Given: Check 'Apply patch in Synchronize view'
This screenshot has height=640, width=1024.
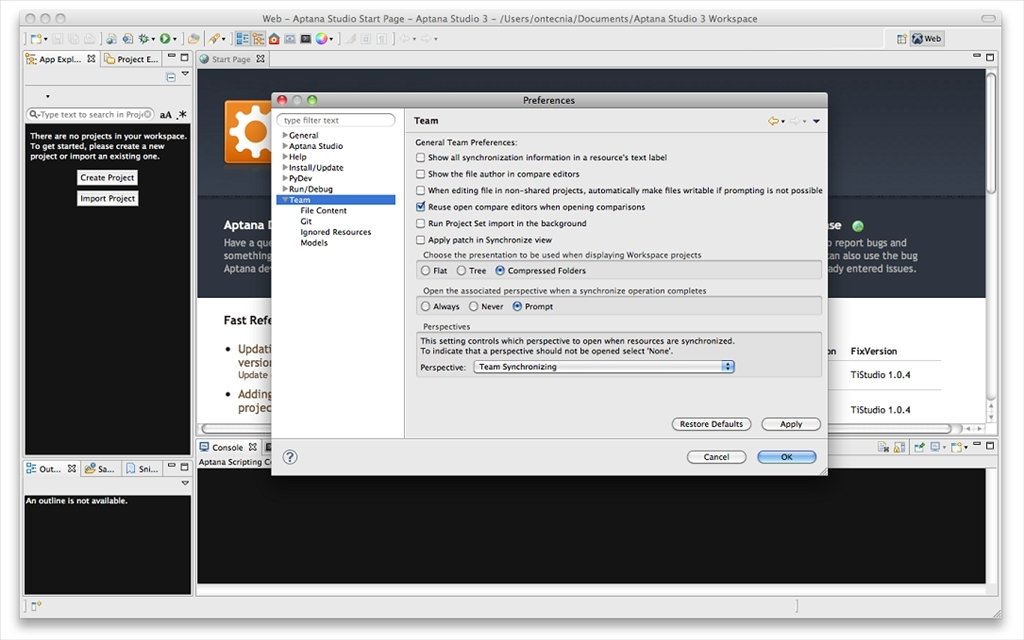Looking at the screenshot, I should click(421, 240).
